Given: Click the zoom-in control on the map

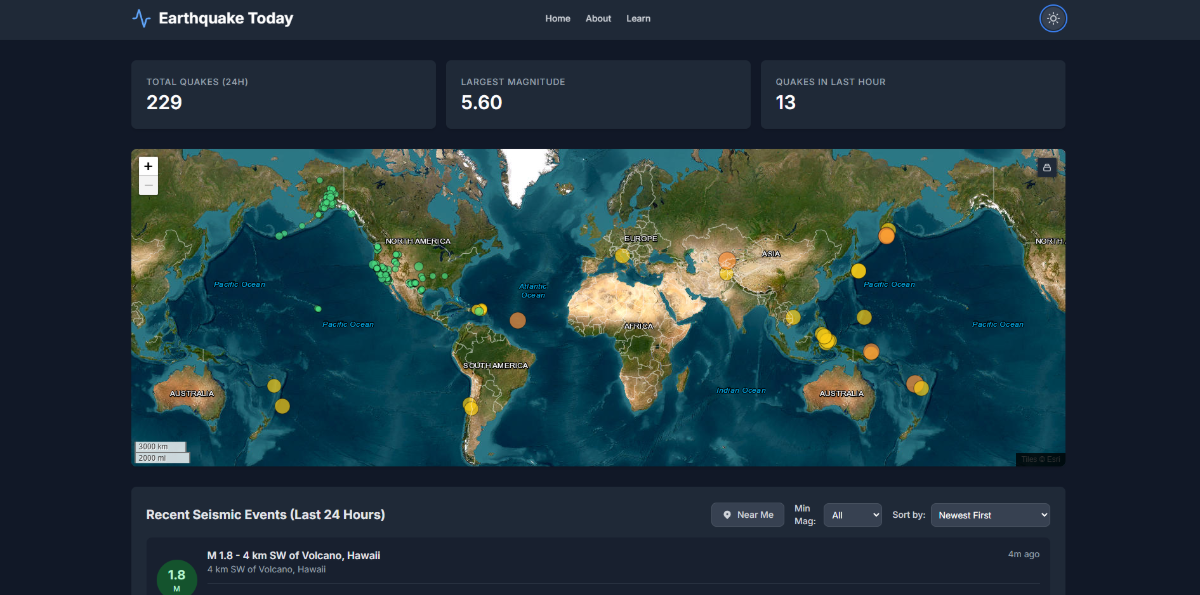Looking at the screenshot, I should 148,166.
